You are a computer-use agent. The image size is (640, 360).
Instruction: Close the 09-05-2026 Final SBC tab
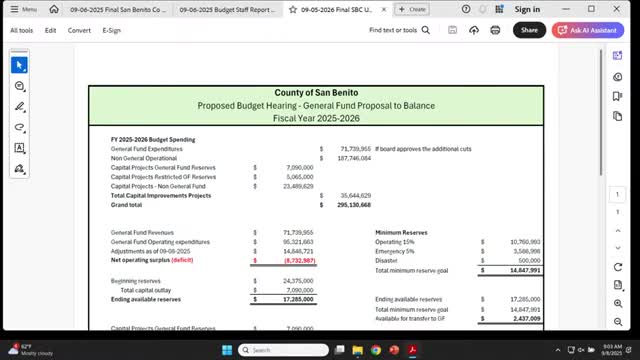(x=384, y=9)
